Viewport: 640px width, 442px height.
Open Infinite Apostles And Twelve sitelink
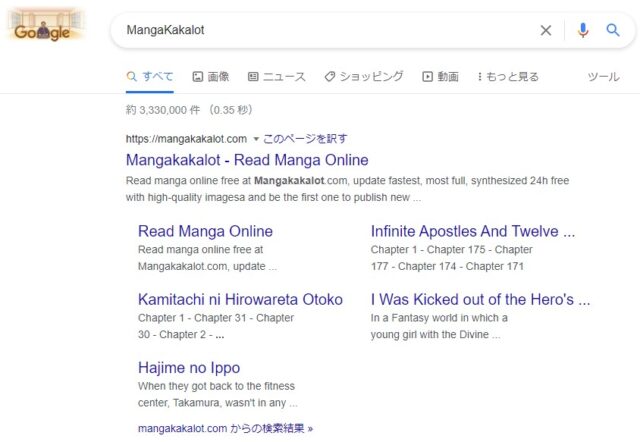coord(473,231)
